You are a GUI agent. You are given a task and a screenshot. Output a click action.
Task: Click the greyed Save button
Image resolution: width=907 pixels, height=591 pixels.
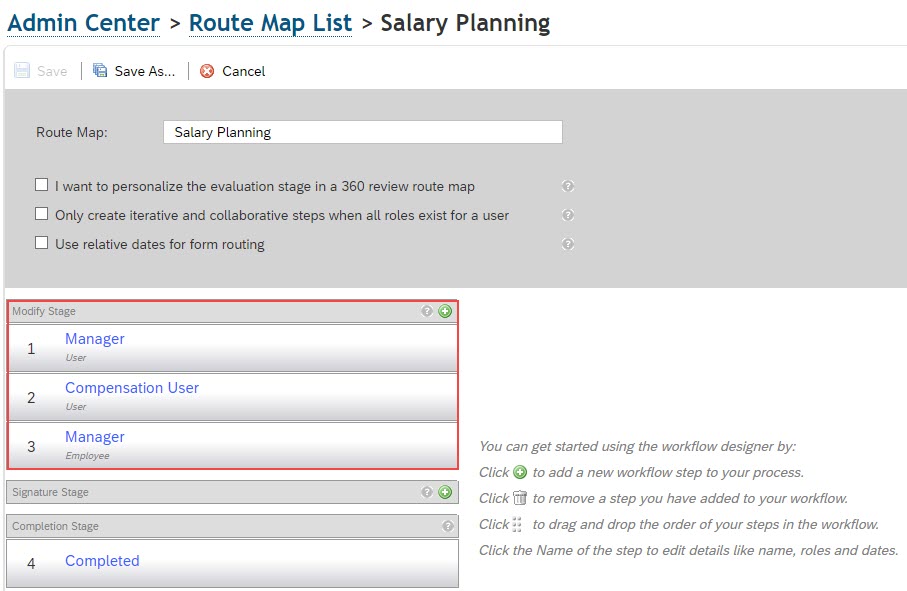click(40, 71)
